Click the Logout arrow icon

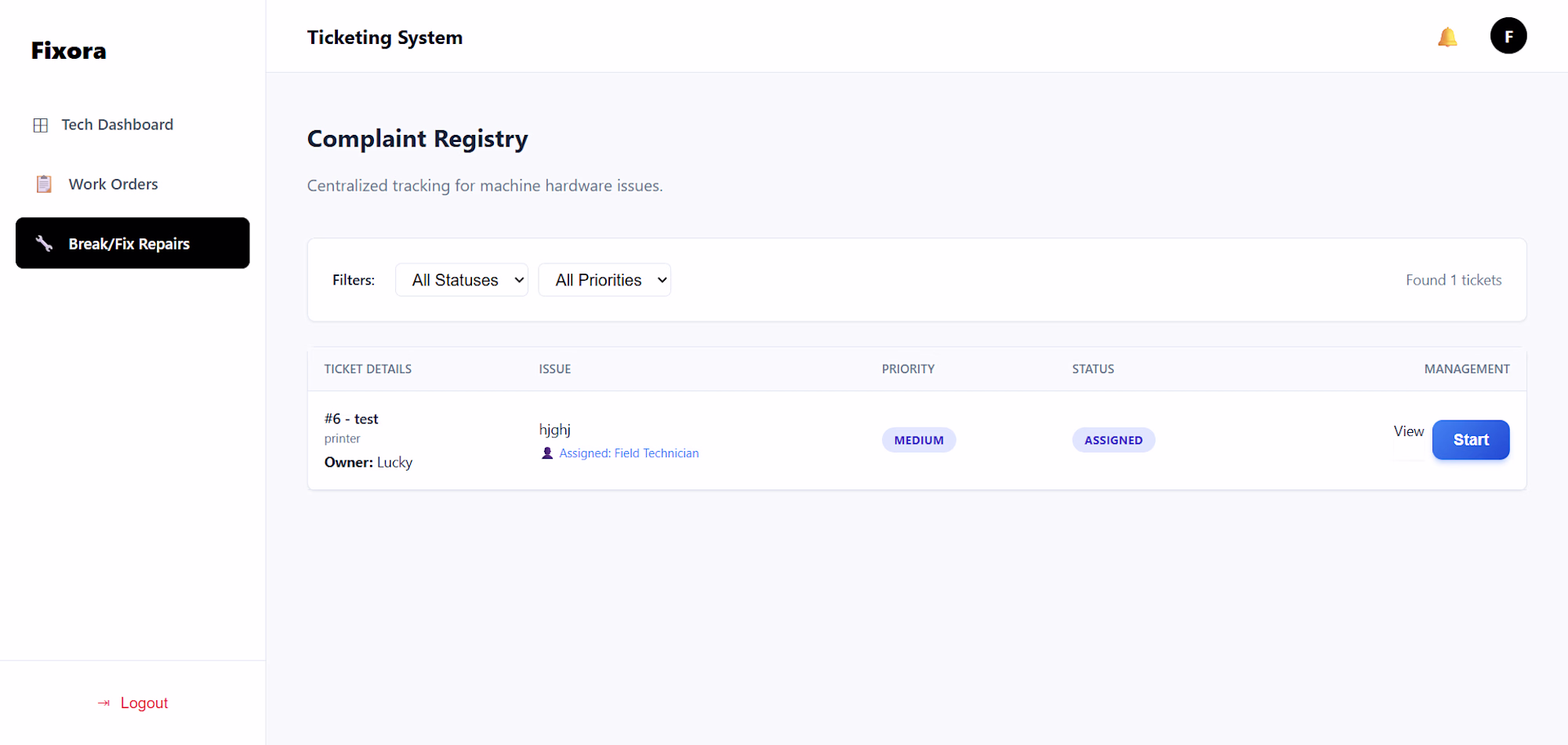(103, 703)
